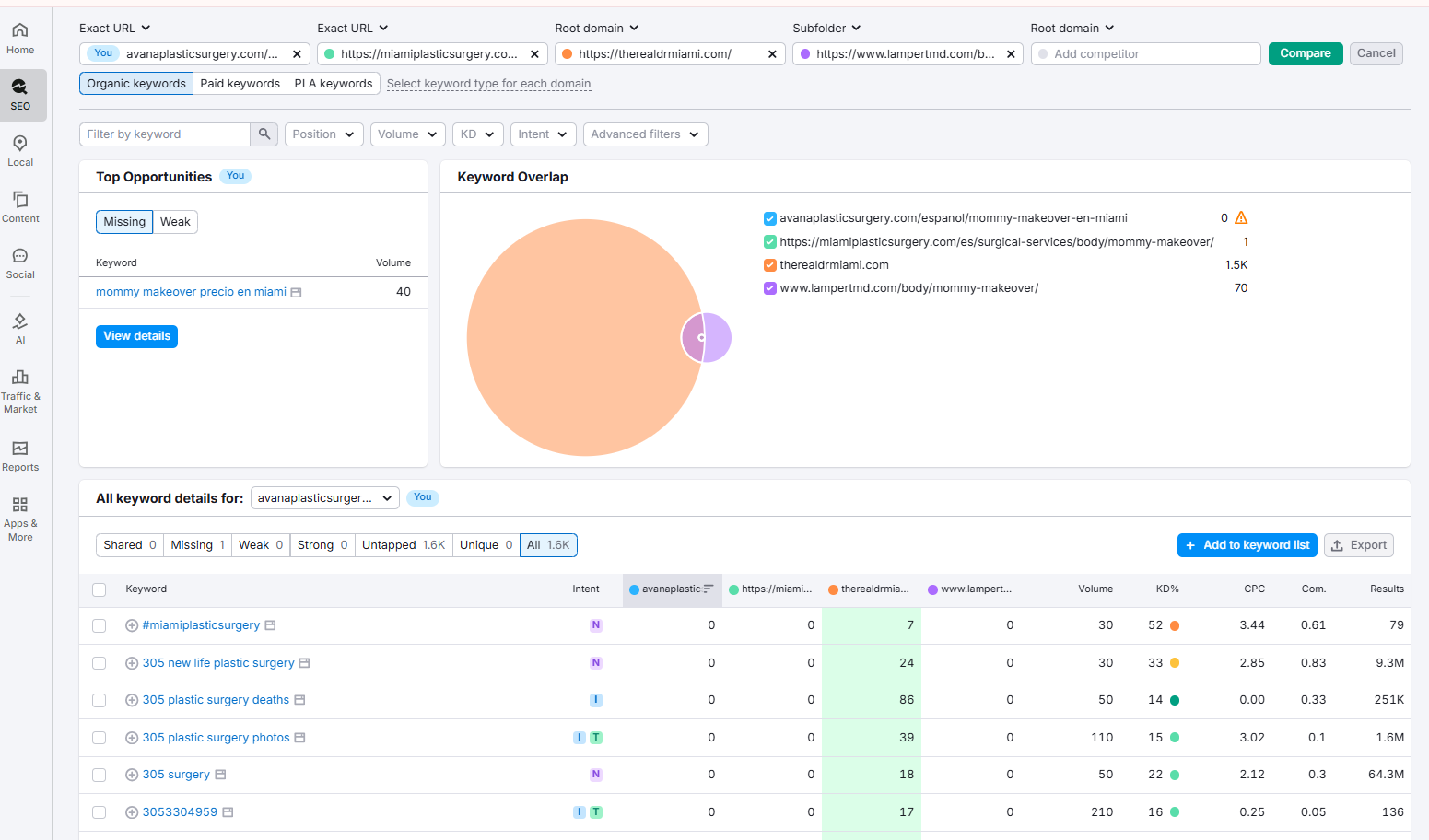Switch to Paid keywords tab
The image size is (1429, 840).
tap(240, 84)
